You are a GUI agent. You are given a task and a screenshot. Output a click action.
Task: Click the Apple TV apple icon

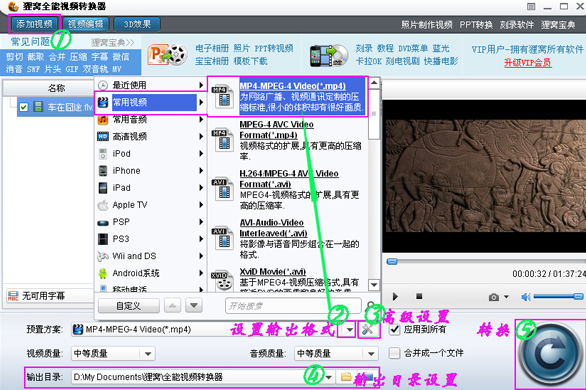point(103,205)
